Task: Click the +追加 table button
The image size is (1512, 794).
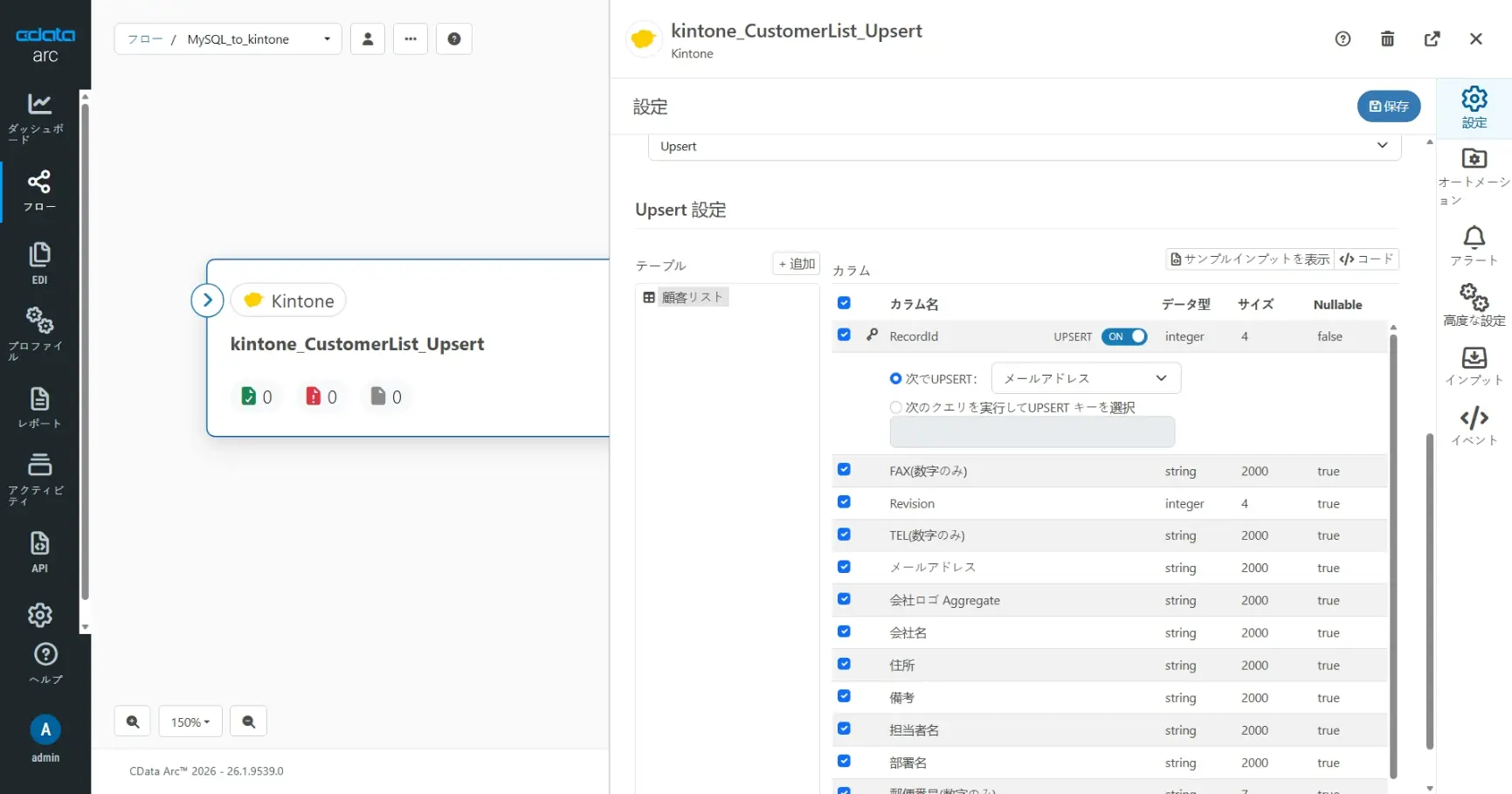Action: 797,264
